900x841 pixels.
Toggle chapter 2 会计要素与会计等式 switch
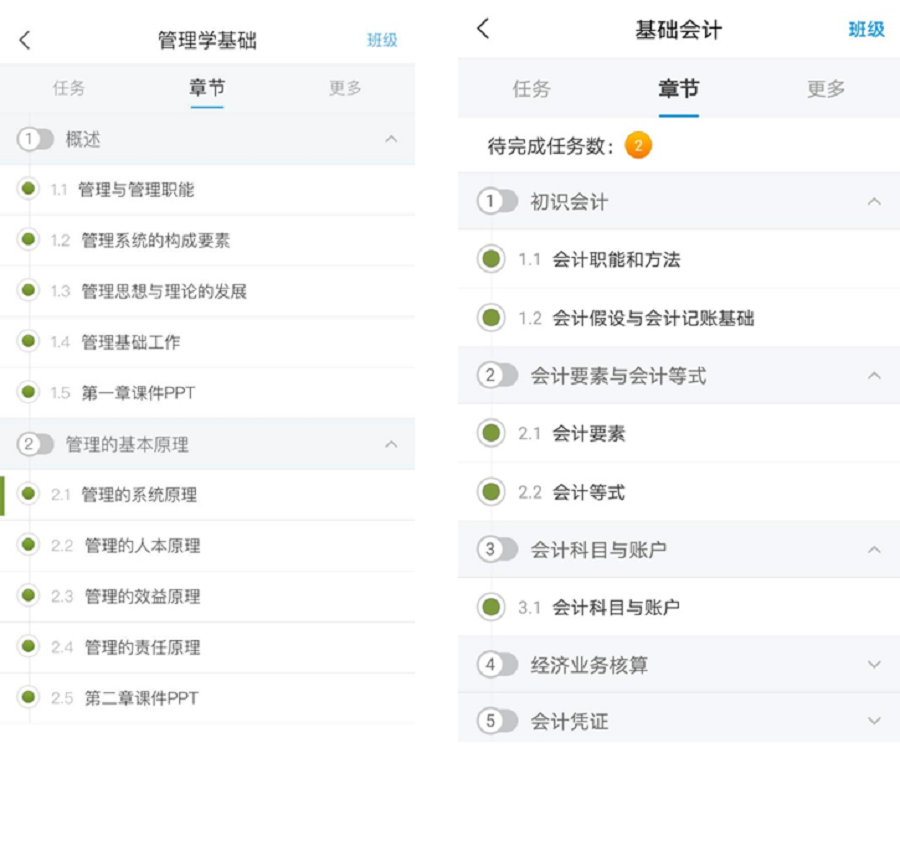point(497,376)
